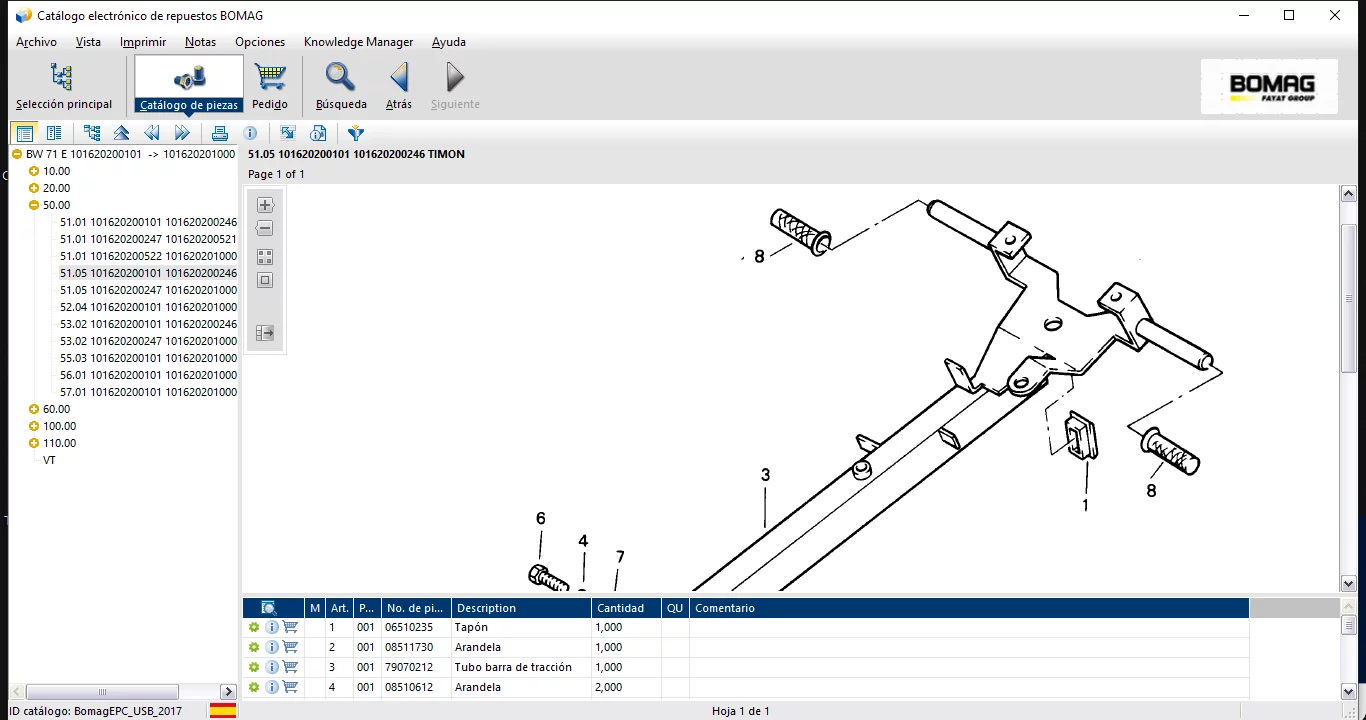Open the Opciones menu
Image resolution: width=1366 pixels, height=720 pixels.
260,42
